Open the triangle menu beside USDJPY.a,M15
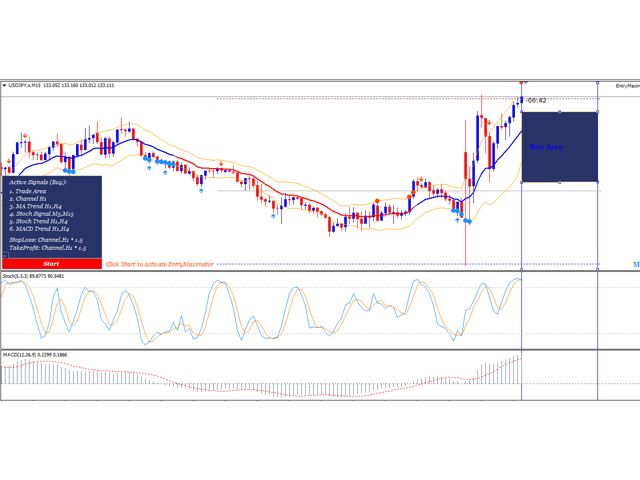The width and height of the screenshot is (640, 480). click(x=4, y=86)
